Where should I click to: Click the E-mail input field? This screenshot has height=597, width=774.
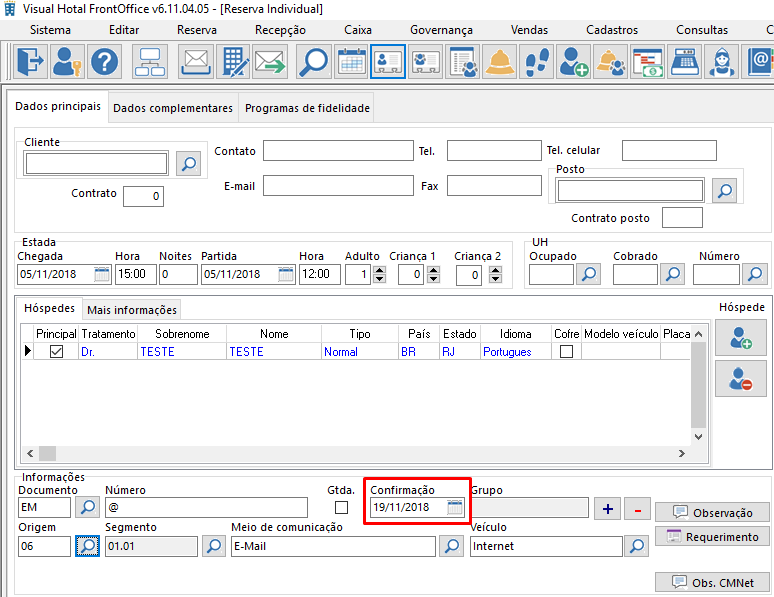tap(338, 186)
